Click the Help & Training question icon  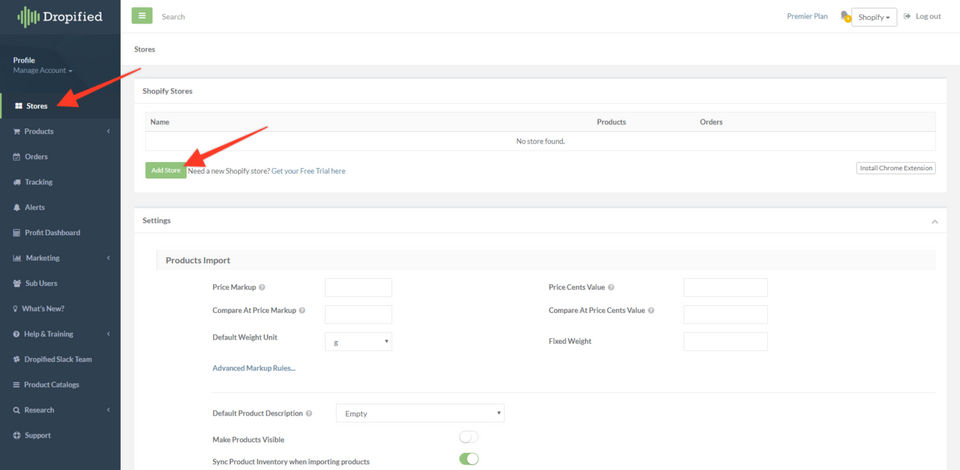pos(17,334)
